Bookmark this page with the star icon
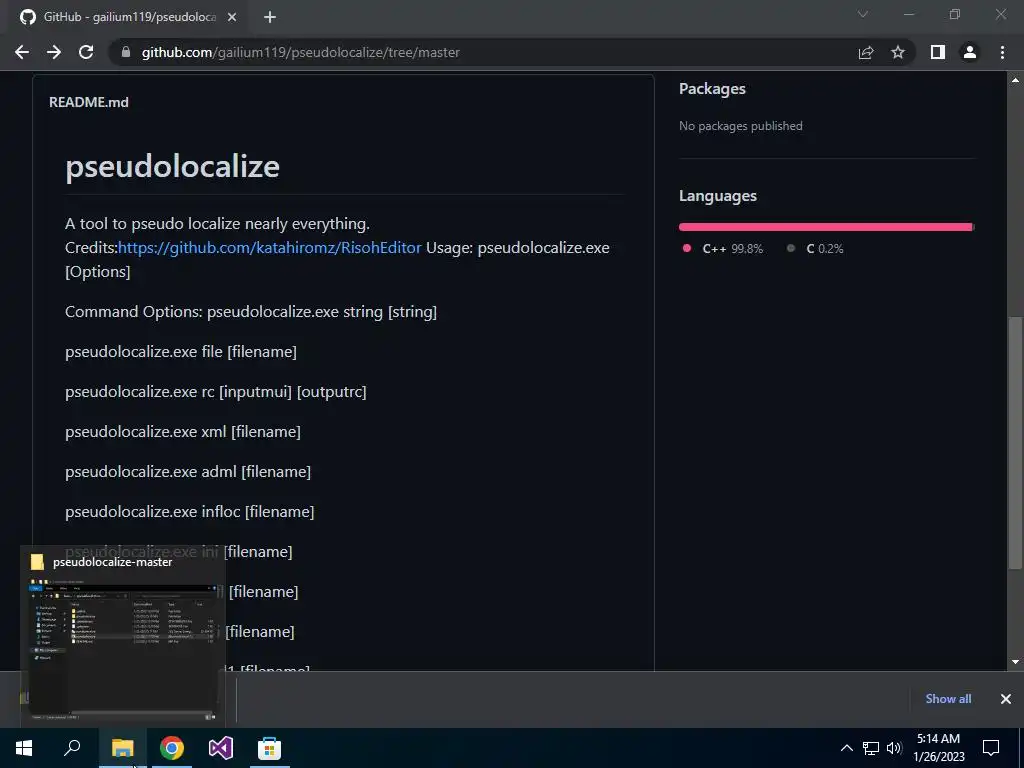Image resolution: width=1024 pixels, height=768 pixels. (x=898, y=52)
